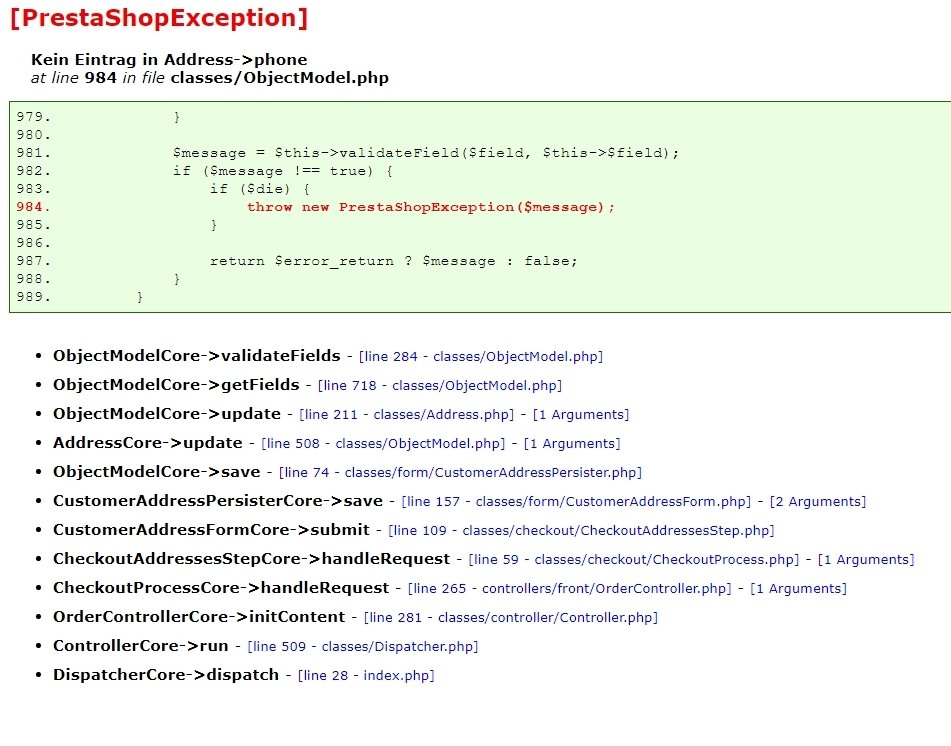Click DispatcherCore->dispatch trace entry
Viewport: 951px width, 746px height.
[x=166, y=676]
